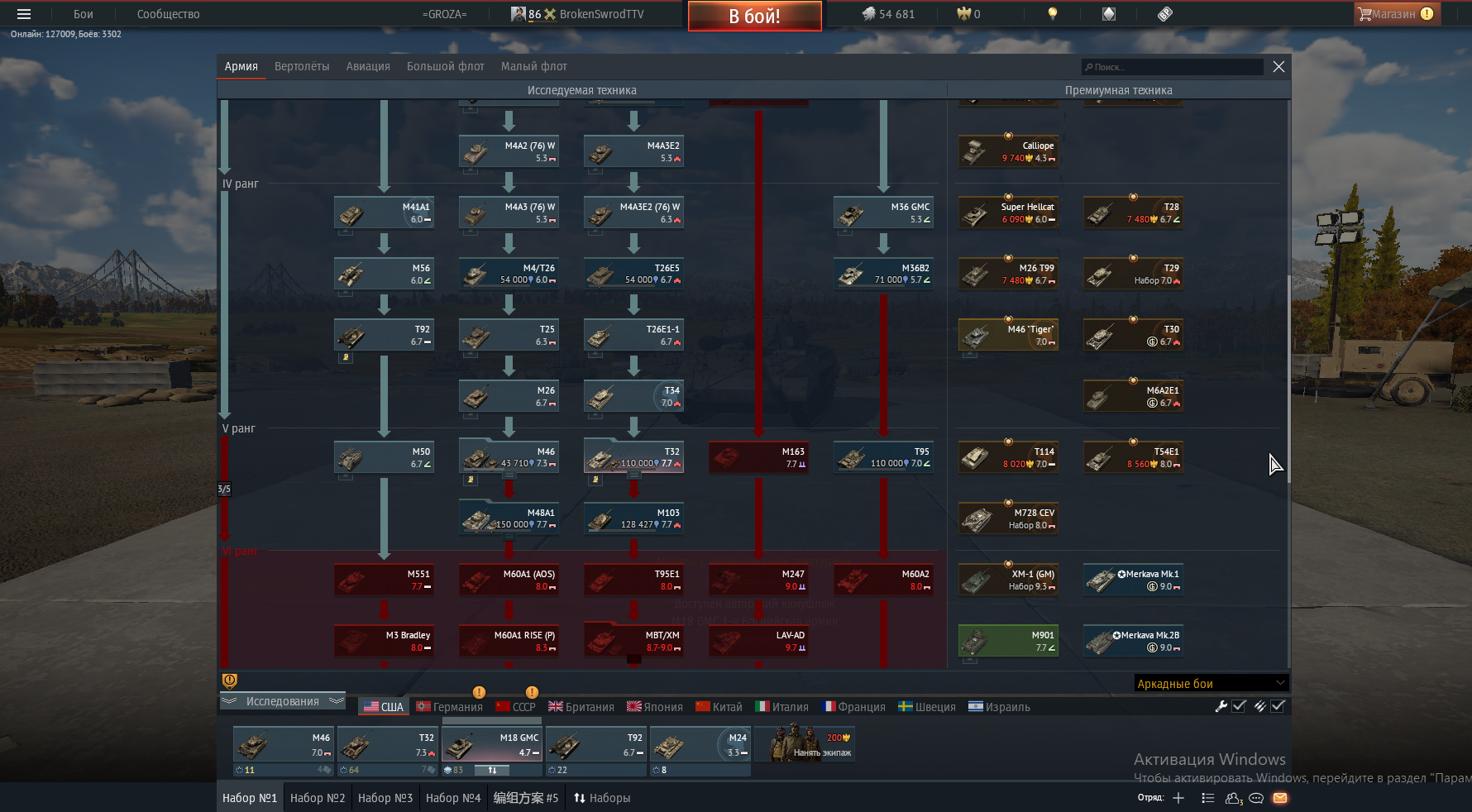
Task: Toggle the auto-repair checkbox beside wrench
Action: pos(1239,706)
